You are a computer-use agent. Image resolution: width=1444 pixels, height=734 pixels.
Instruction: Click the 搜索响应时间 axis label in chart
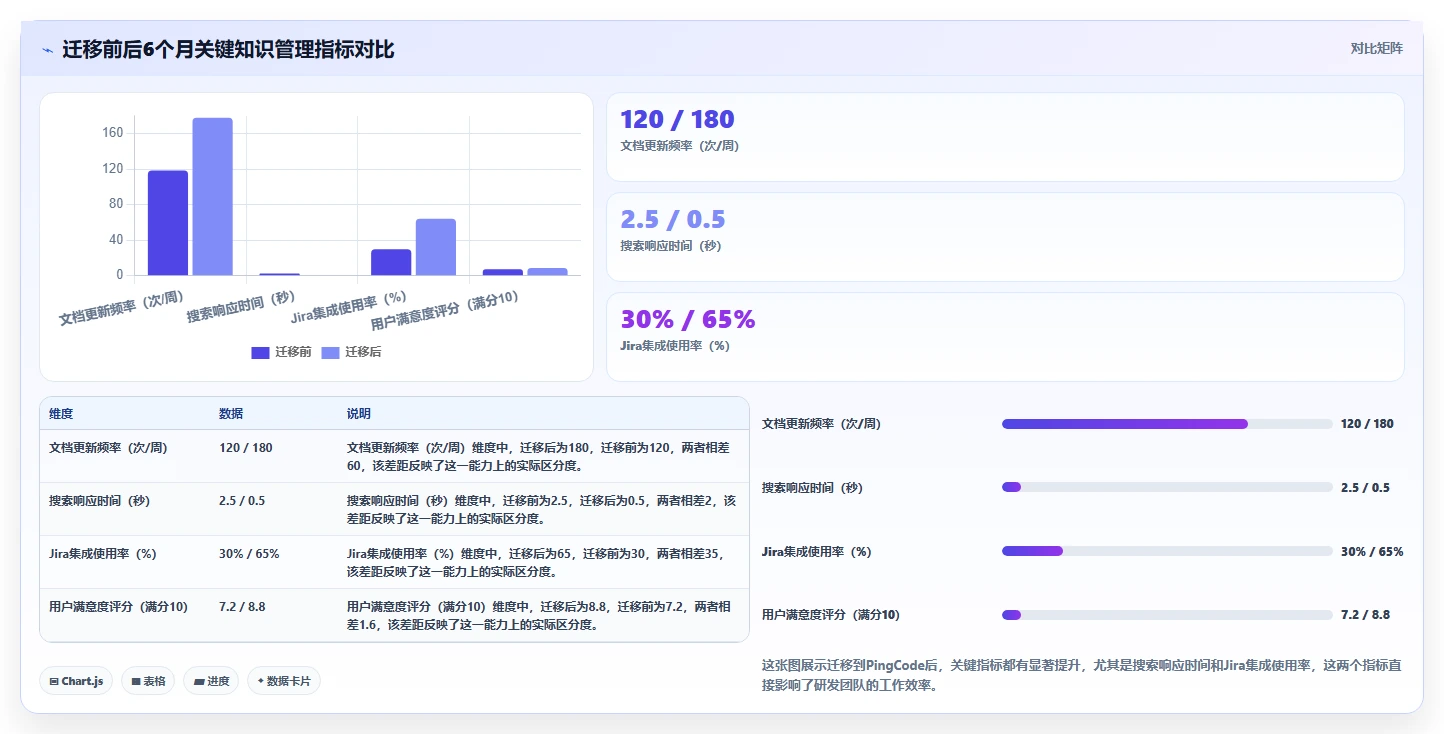tap(241, 306)
